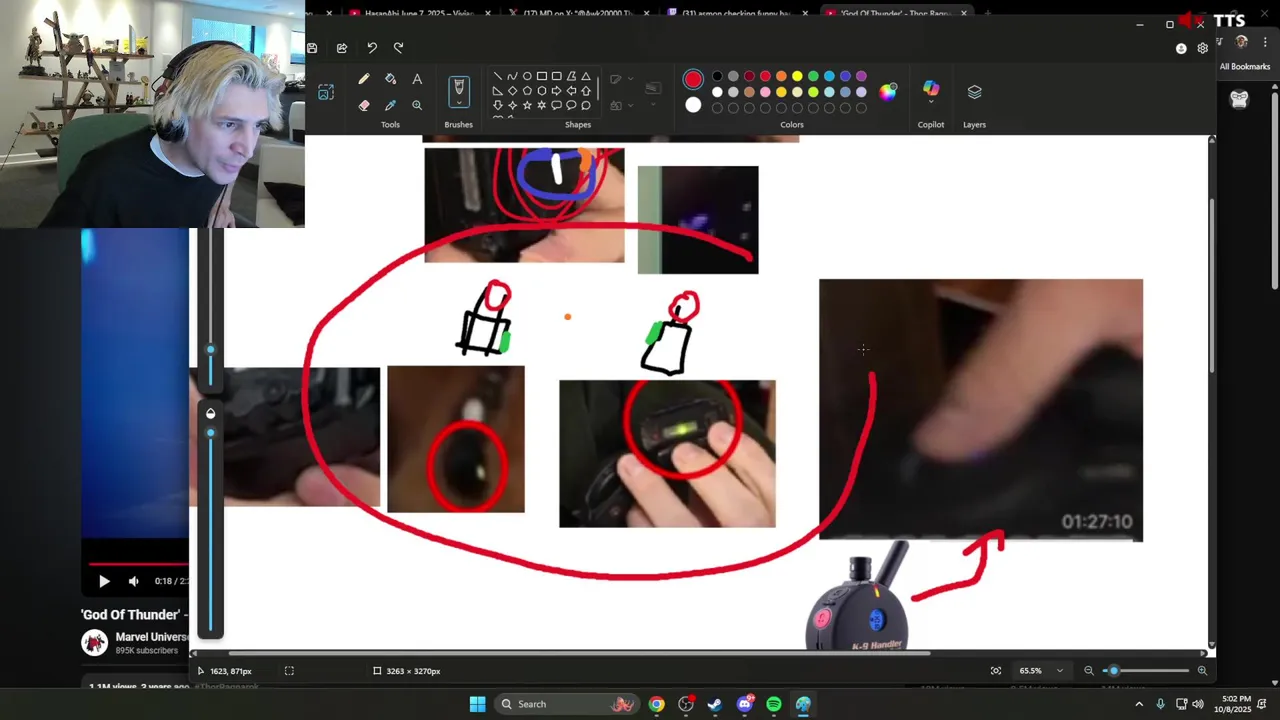Pick the purple color swatch
Image resolution: width=1280 pixels, height=720 pixels.
click(x=861, y=76)
